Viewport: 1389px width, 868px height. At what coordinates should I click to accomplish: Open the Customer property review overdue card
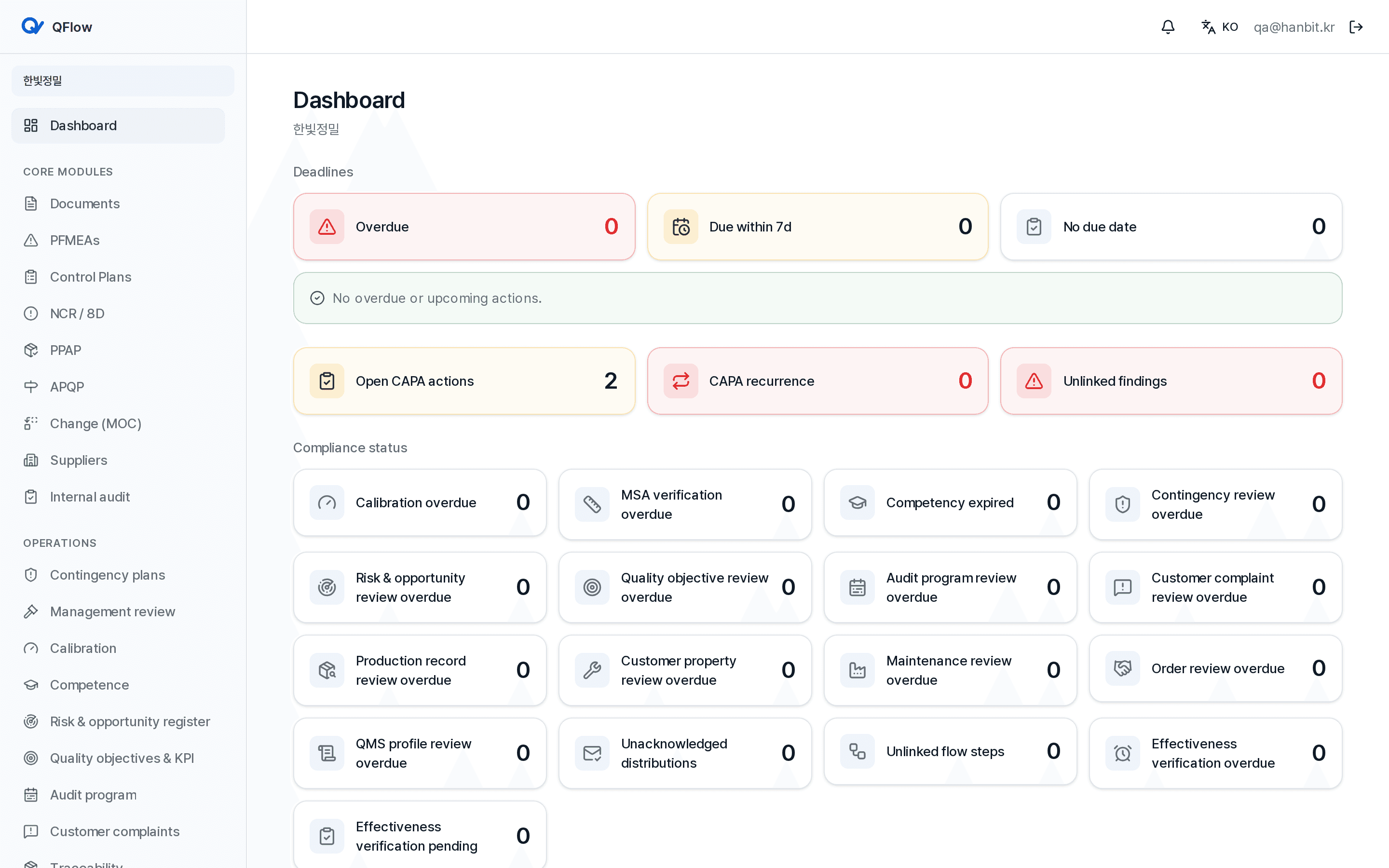685,670
